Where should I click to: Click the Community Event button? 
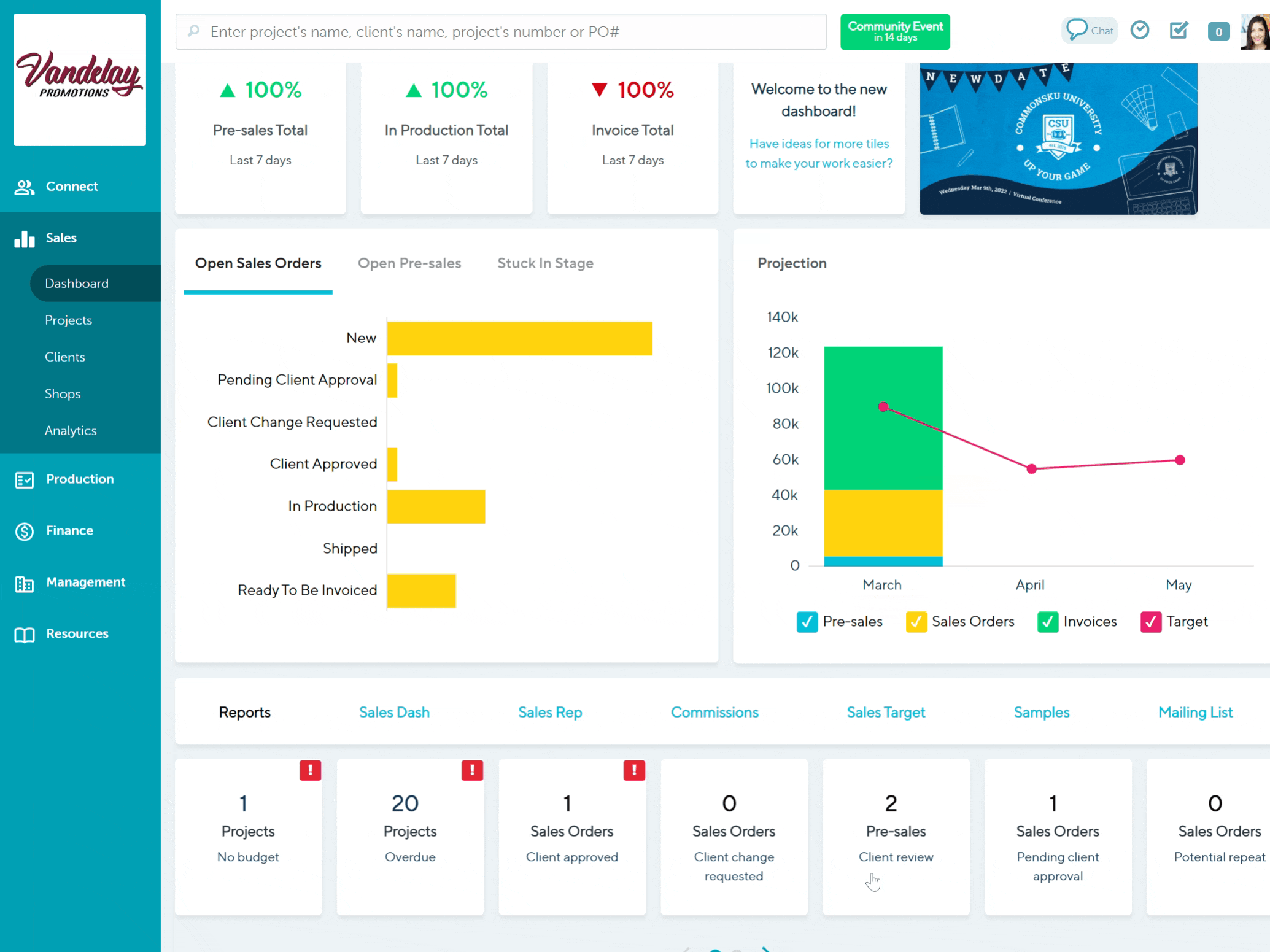click(895, 31)
